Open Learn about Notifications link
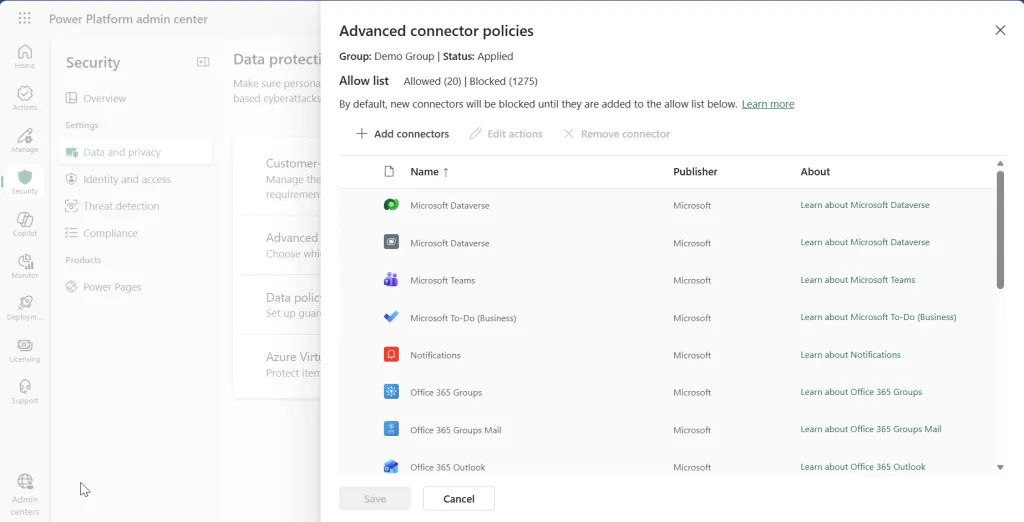1024x522 pixels. (850, 355)
